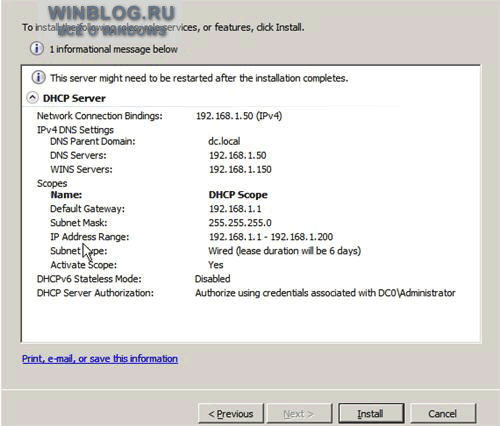This screenshot has width=500, height=426.
Task: Click the '255.255.255.0' subnet mask value
Action: pyautogui.click(x=240, y=223)
